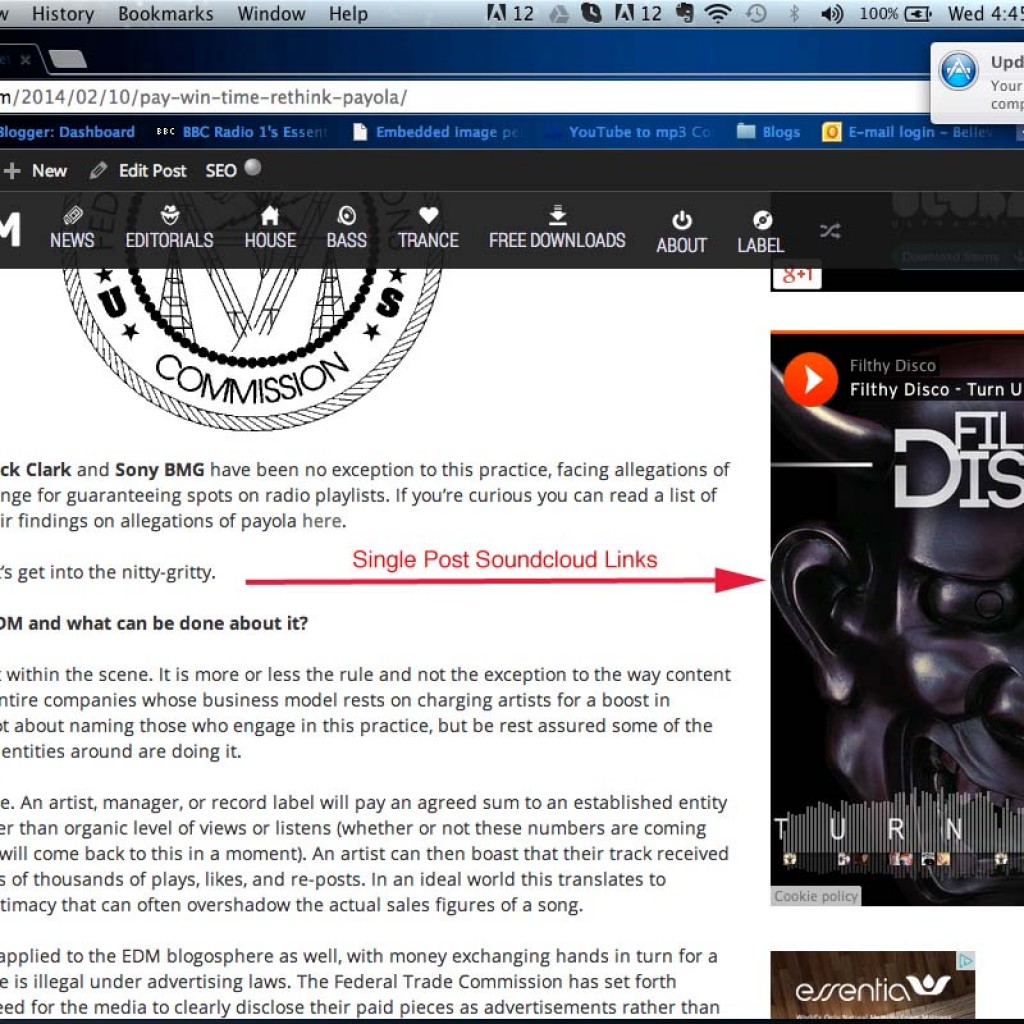Open the New content admin menu

(37, 171)
